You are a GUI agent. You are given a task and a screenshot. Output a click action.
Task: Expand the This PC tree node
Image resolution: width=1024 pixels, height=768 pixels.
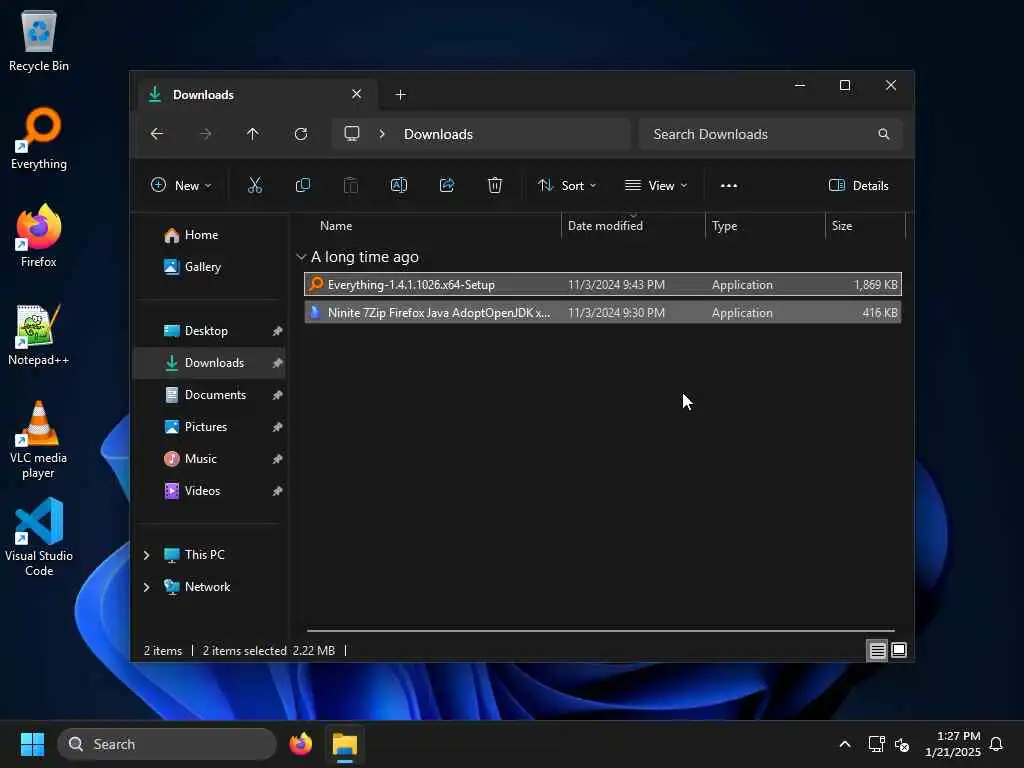146,555
